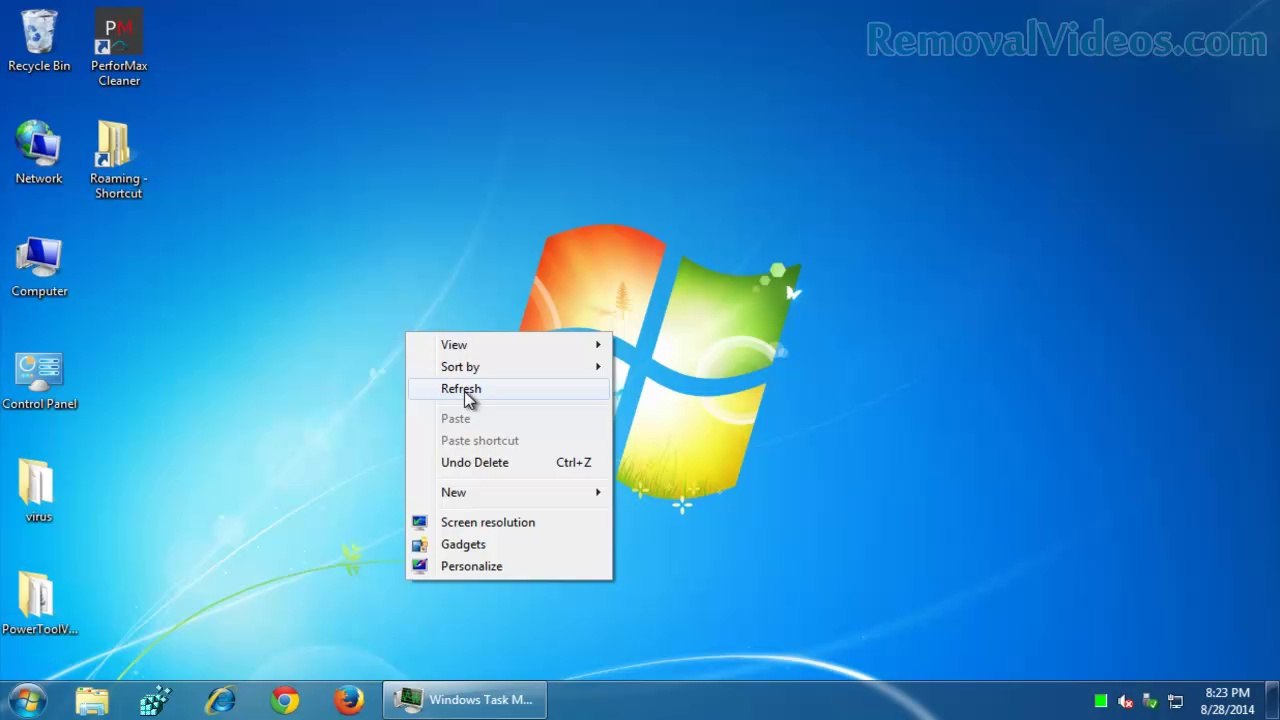Open the network connection tray icon
The image size is (1280, 720).
click(1175, 701)
